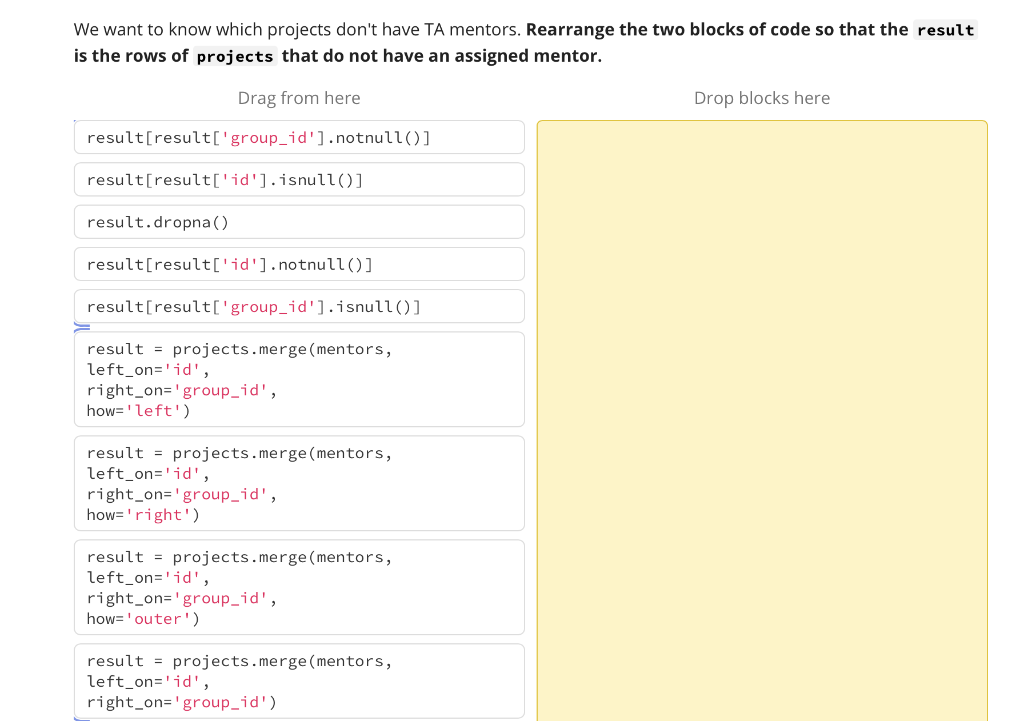Image resolution: width=1024 pixels, height=721 pixels.
Task: Click the highlighted projects code token
Action: click(x=234, y=57)
